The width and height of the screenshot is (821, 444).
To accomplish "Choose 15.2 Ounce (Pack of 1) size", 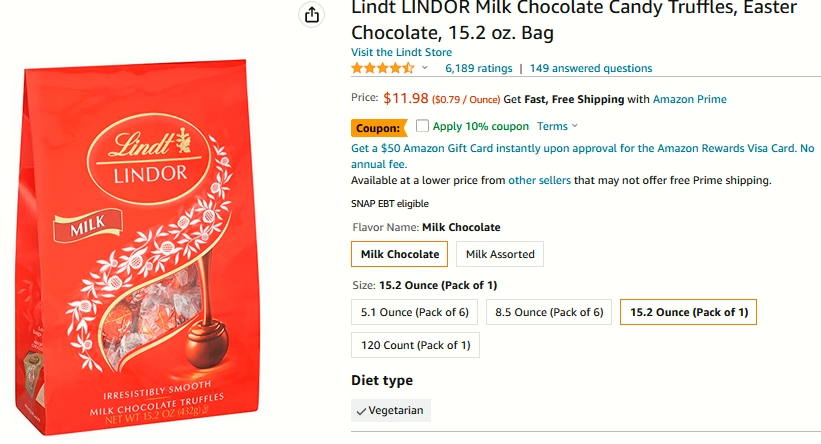I will (689, 312).
